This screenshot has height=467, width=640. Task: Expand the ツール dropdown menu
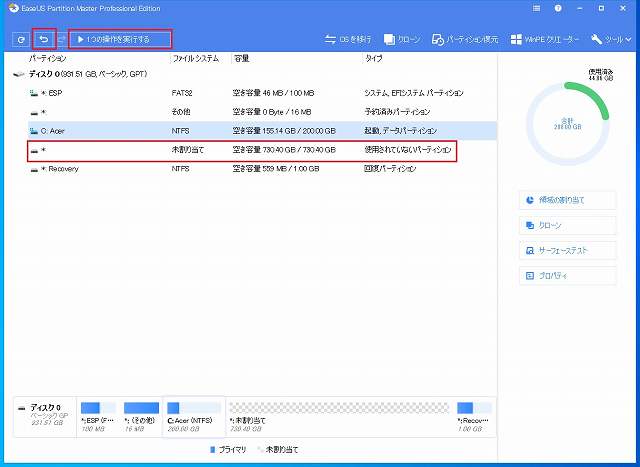click(x=611, y=40)
